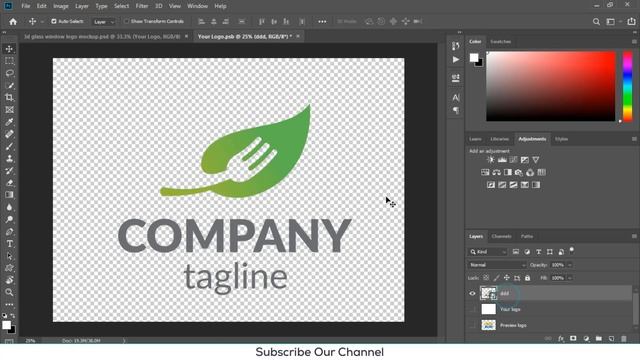Open the File menu
The image size is (640, 360).
(26, 6)
